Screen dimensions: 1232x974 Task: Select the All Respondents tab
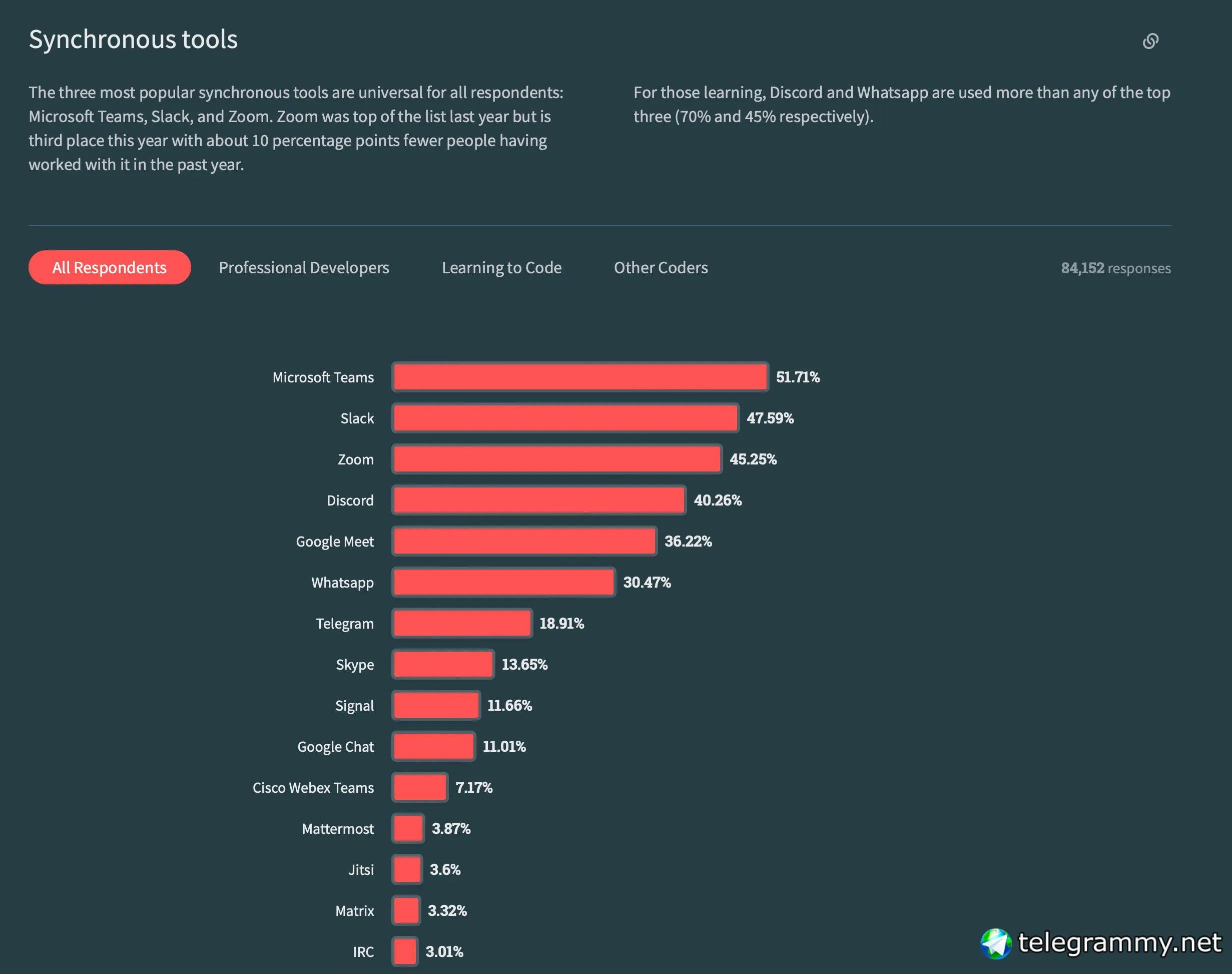click(x=110, y=267)
